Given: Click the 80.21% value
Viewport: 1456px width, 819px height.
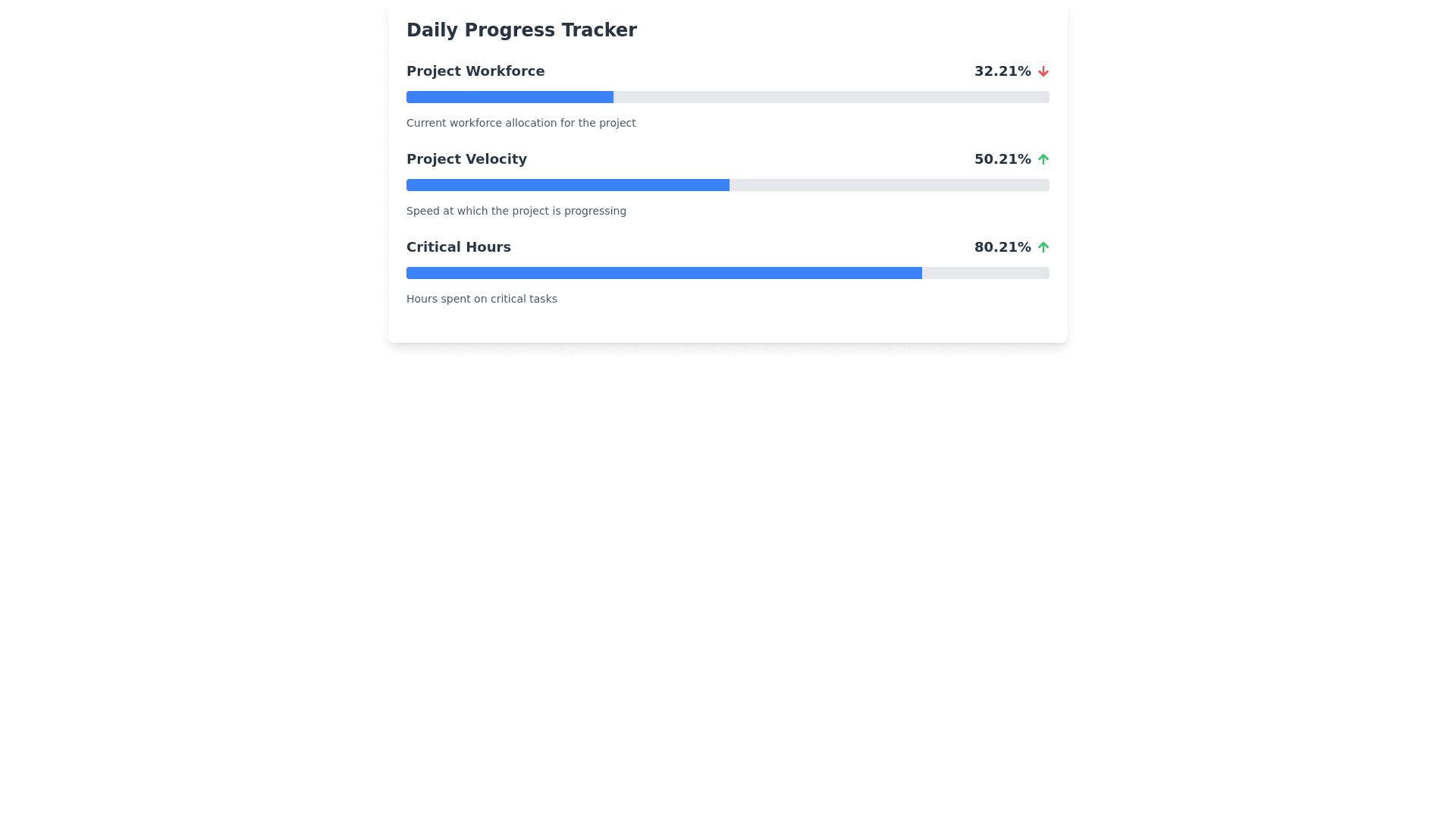Looking at the screenshot, I should pyautogui.click(x=1002, y=247).
